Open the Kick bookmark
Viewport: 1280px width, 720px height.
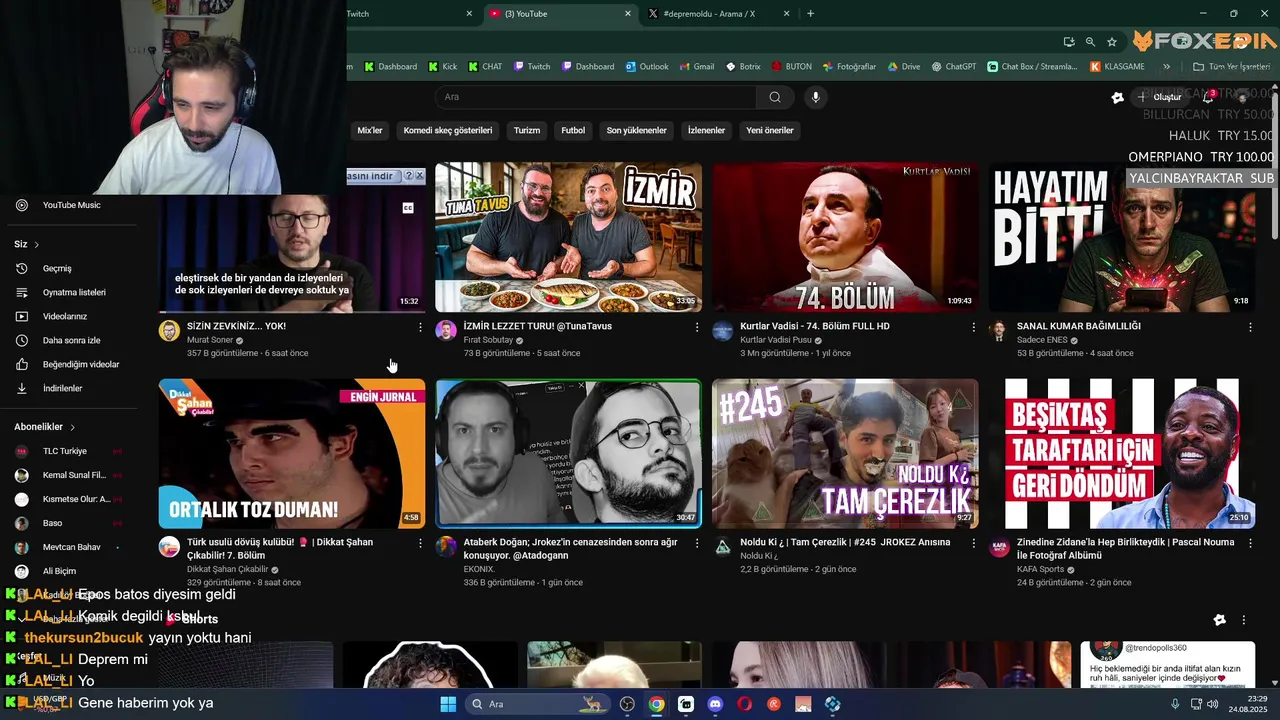(443, 67)
